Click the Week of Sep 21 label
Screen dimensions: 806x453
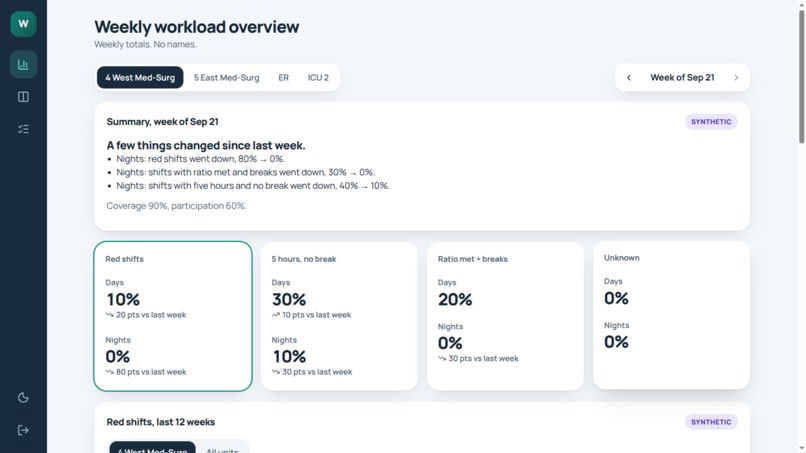[682, 78]
